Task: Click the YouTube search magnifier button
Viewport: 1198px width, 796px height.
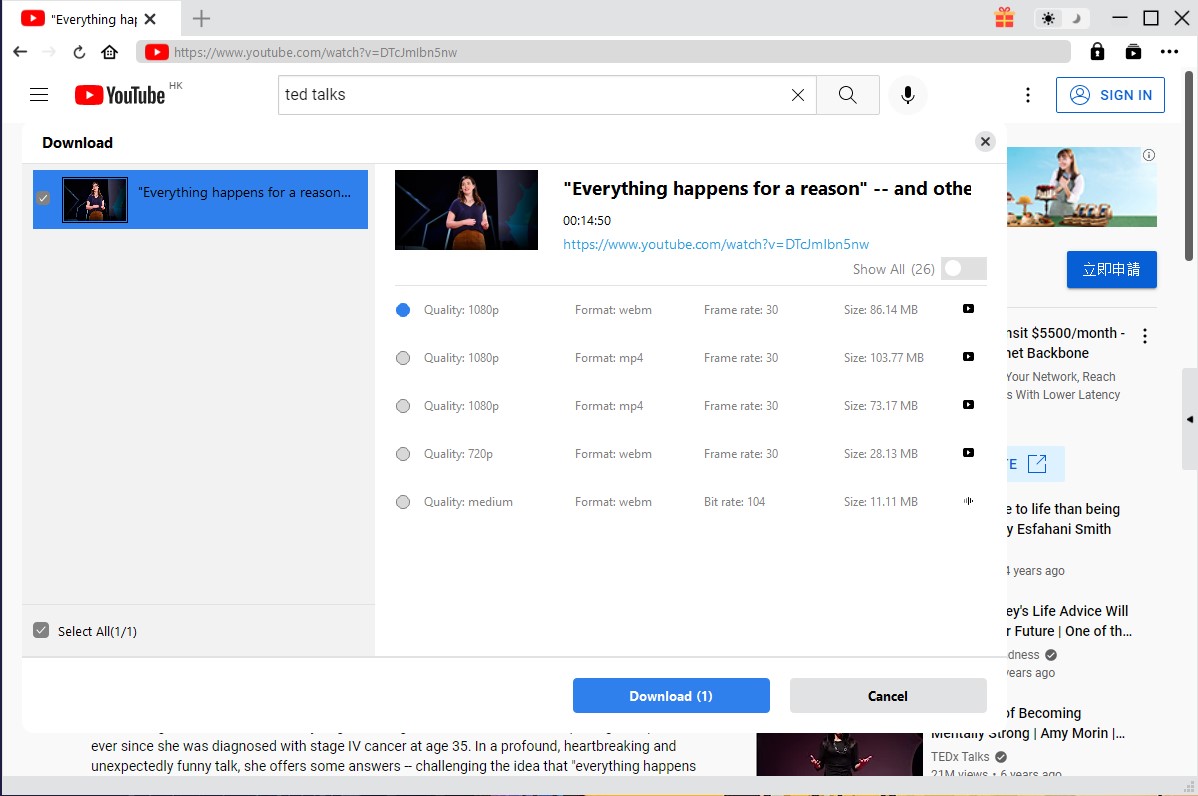Action: pyautogui.click(x=847, y=95)
